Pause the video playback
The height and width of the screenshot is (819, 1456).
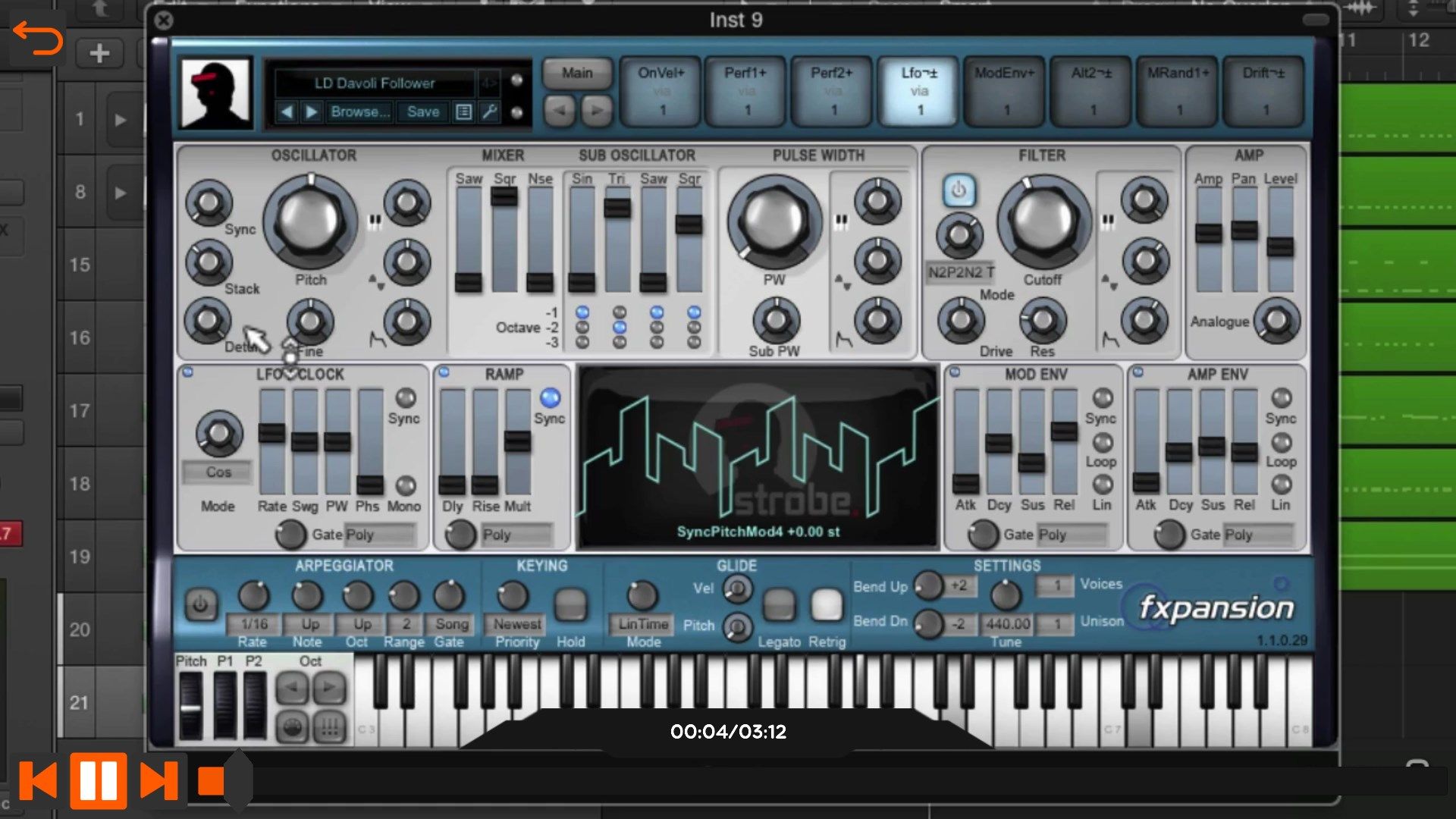point(99,780)
